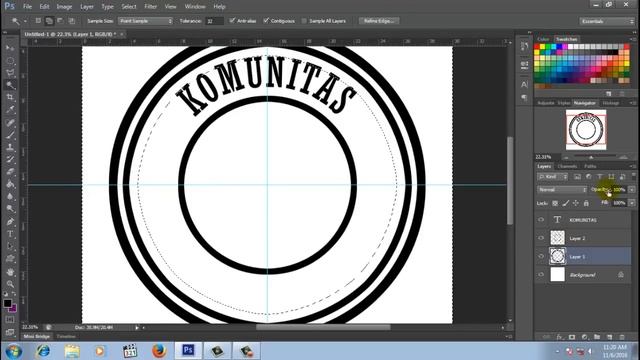This screenshot has width=640, height=360.
Task: Open layer filter Kind dropdown
Action: point(553,177)
